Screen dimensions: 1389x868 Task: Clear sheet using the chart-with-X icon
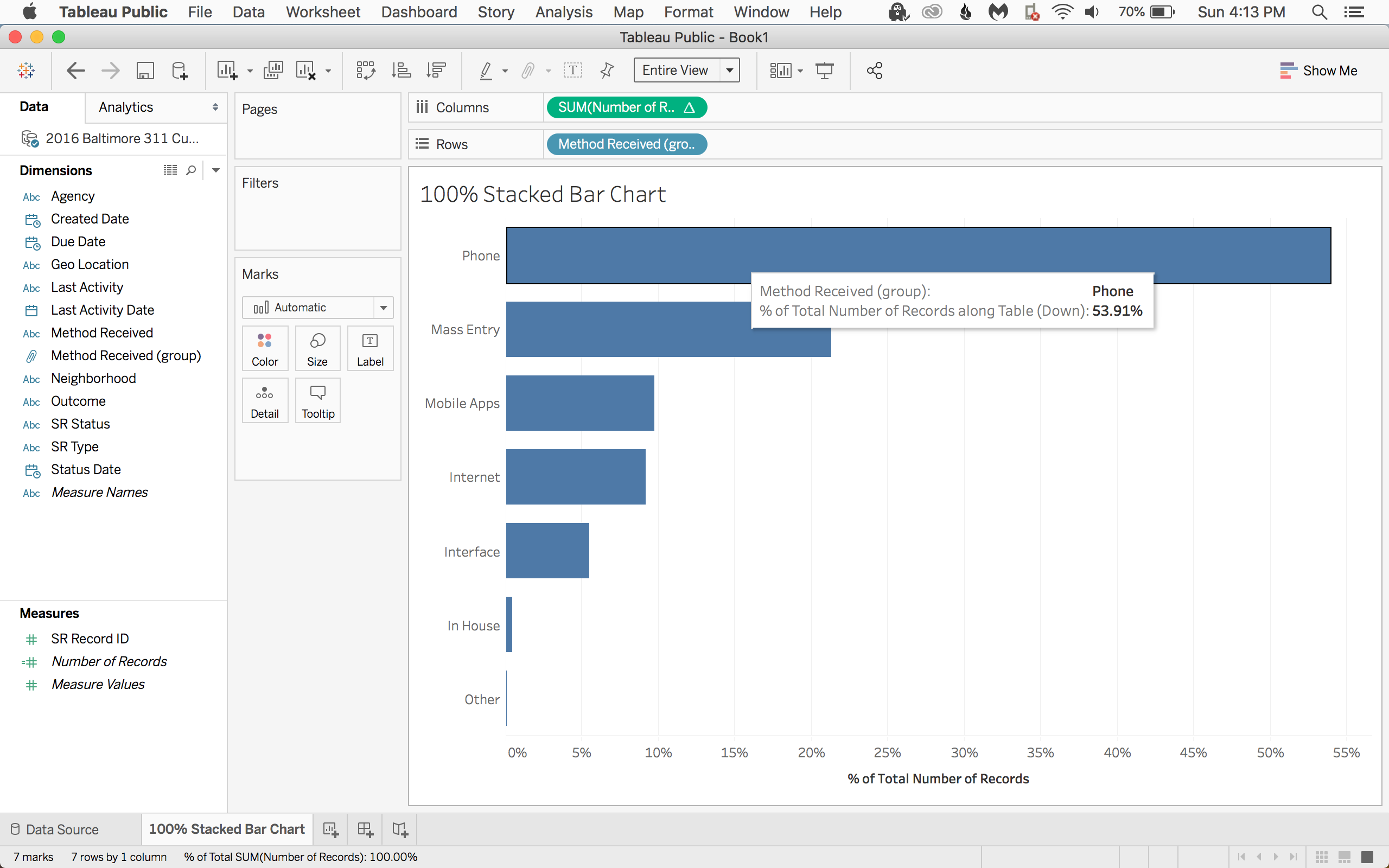point(305,71)
